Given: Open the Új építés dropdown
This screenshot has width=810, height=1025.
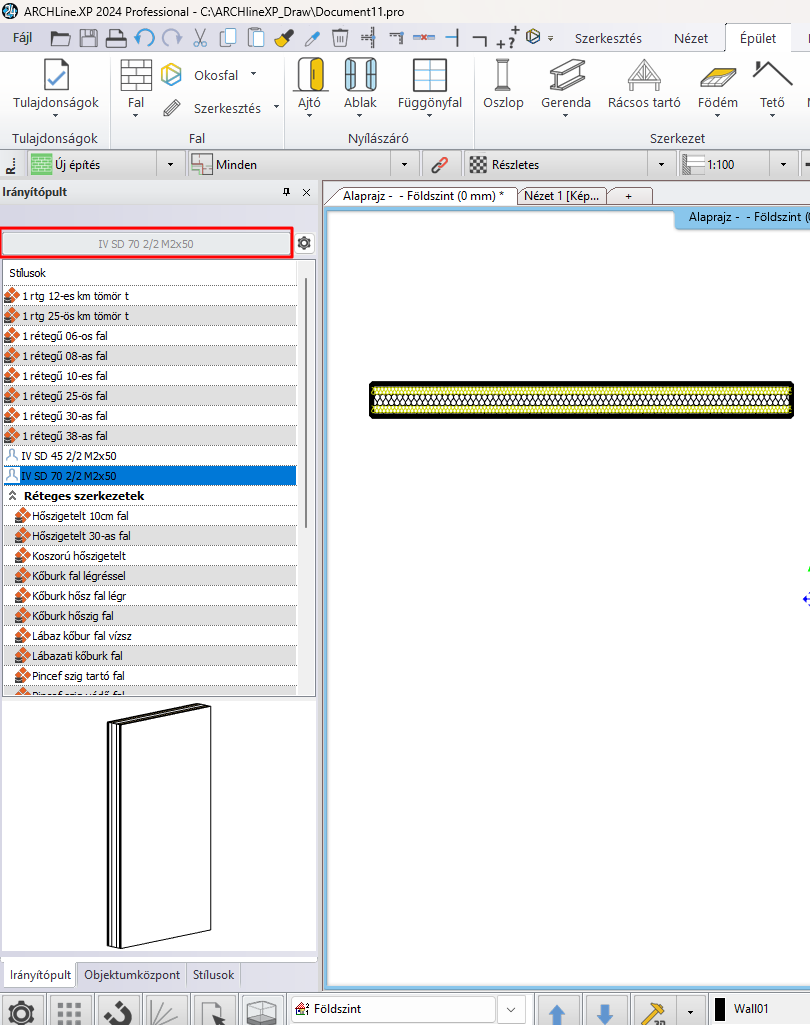Looking at the screenshot, I should tap(169, 165).
